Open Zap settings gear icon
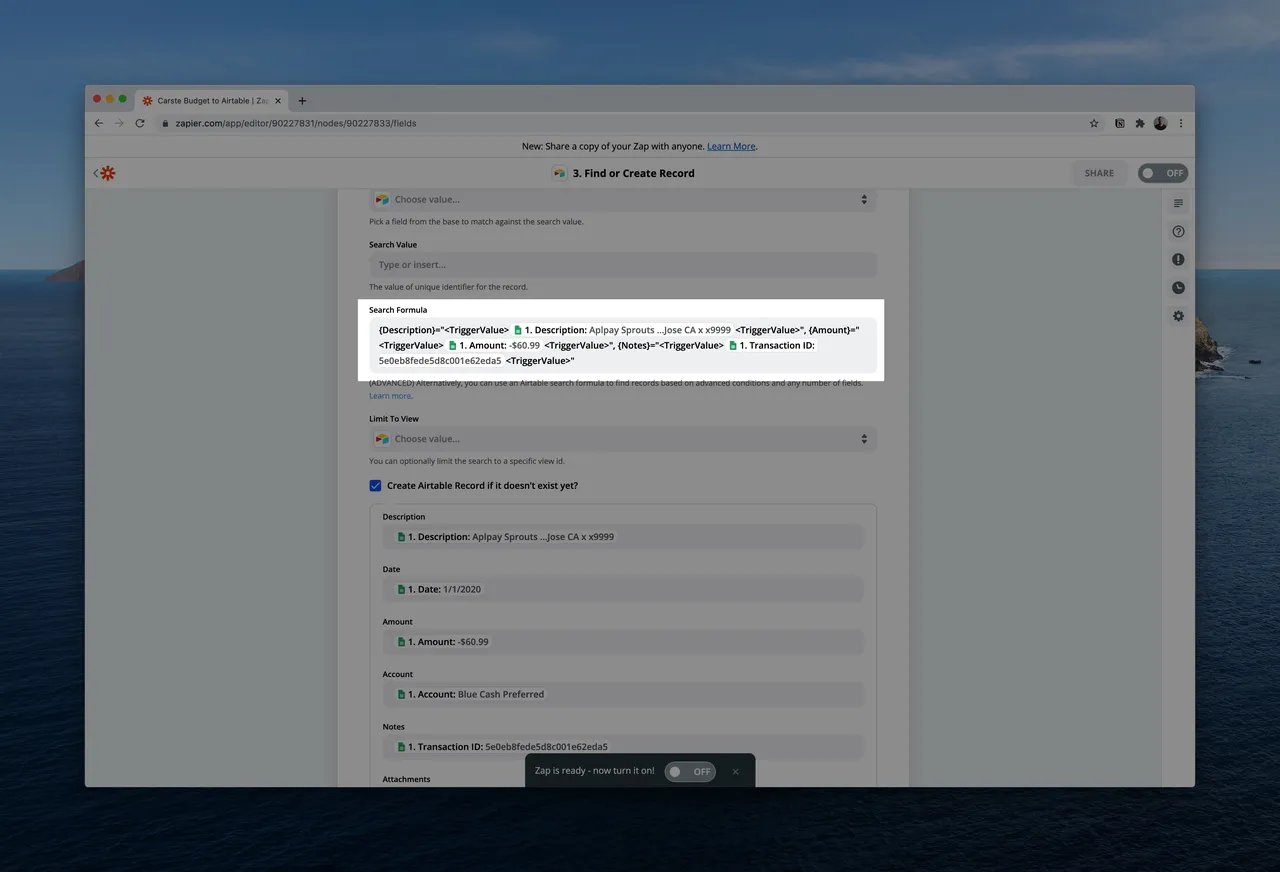 click(1178, 316)
